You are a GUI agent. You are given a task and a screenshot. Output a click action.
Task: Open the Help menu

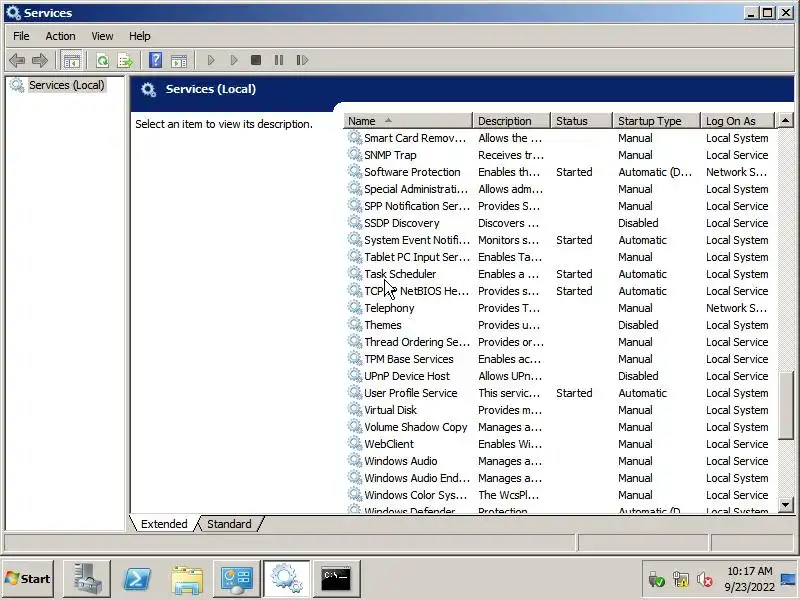[x=139, y=36]
